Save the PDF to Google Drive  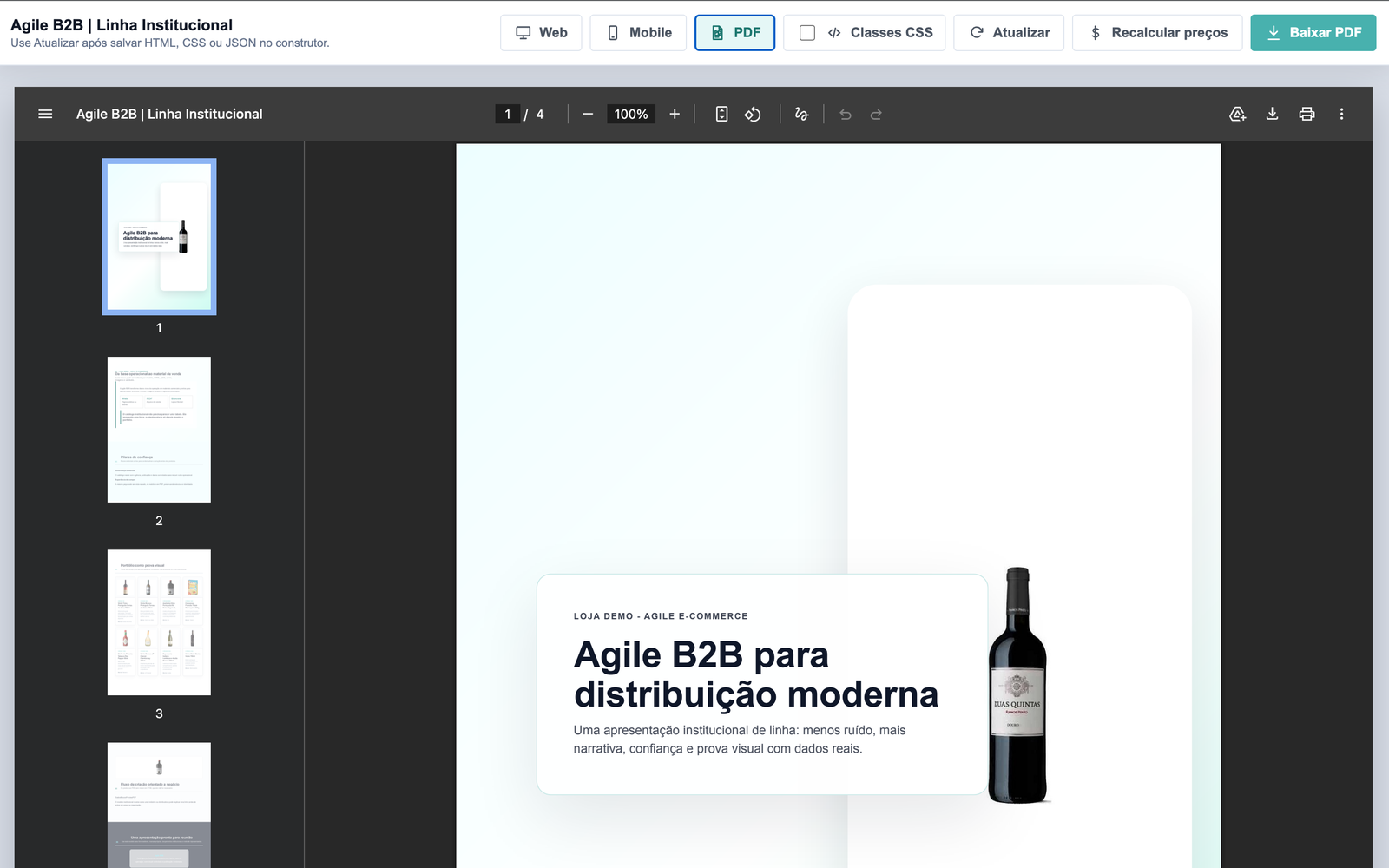point(1238,114)
